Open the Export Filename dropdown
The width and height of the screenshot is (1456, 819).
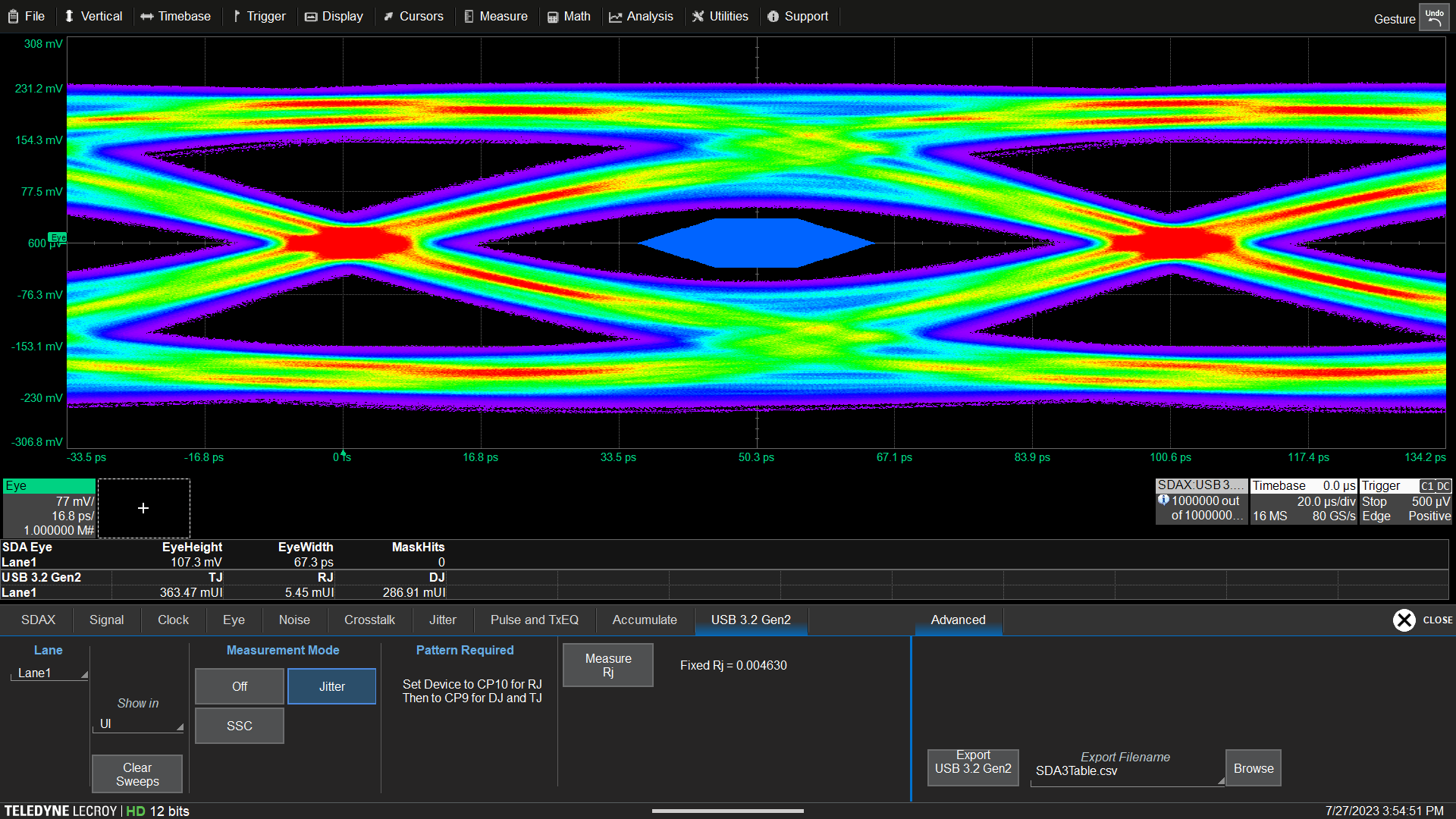[1127, 770]
